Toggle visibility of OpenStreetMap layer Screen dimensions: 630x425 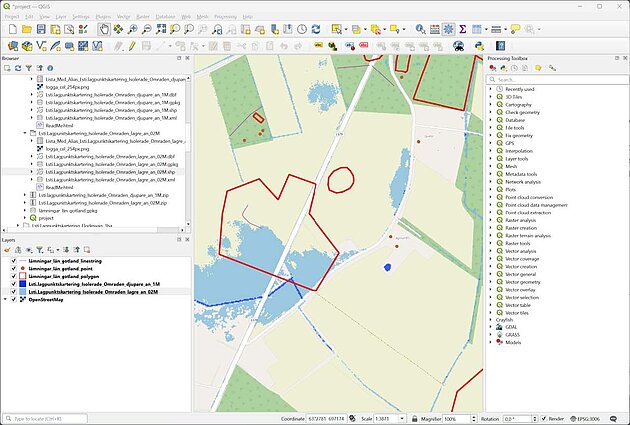click(14, 300)
